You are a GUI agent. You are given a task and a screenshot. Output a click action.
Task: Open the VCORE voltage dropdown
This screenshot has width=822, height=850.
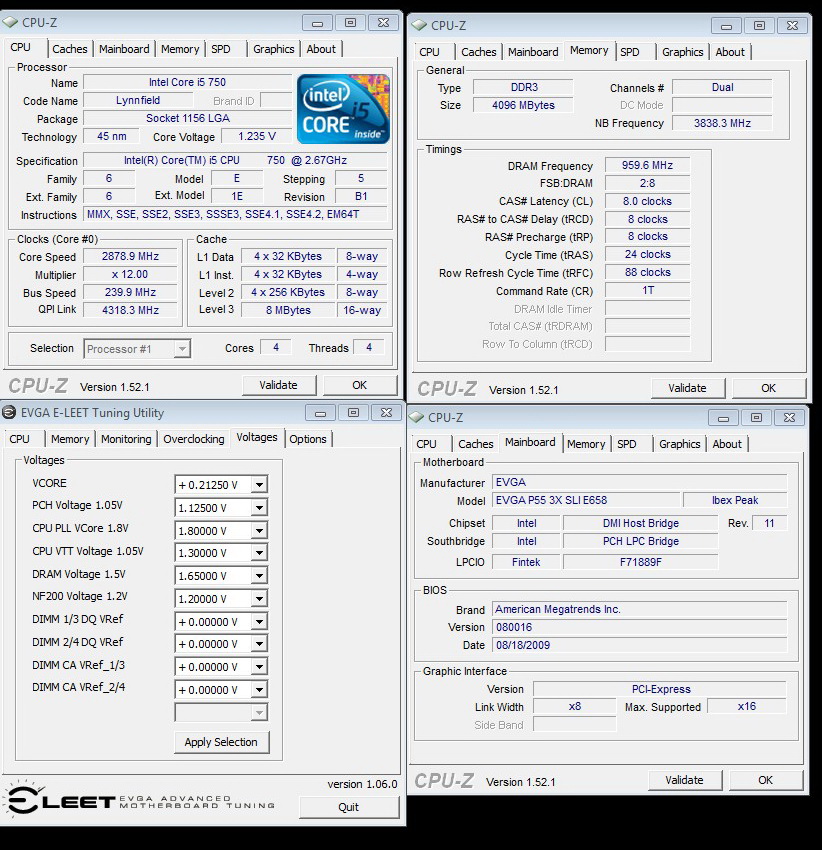pos(260,485)
